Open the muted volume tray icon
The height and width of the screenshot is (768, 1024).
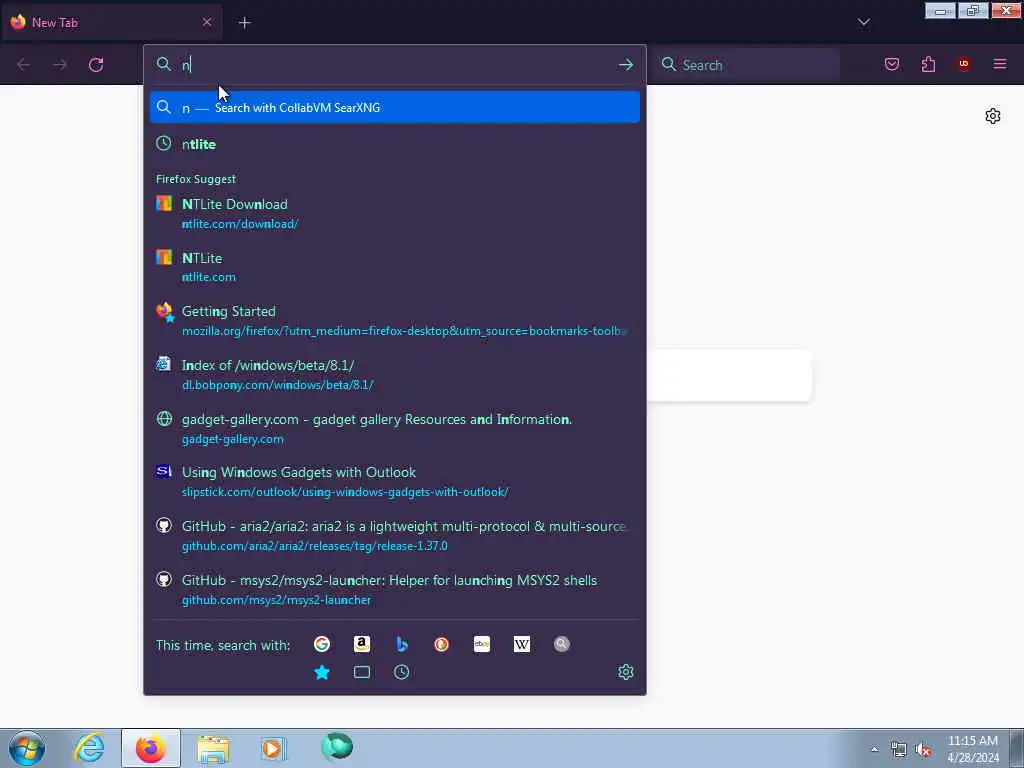(923, 750)
